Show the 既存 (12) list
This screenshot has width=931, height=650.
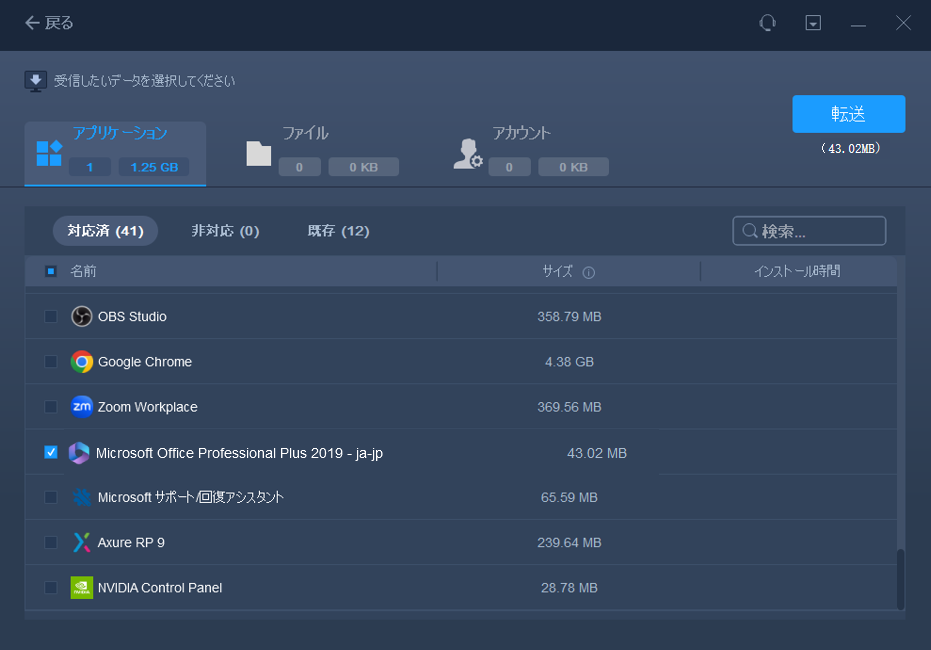(338, 231)
